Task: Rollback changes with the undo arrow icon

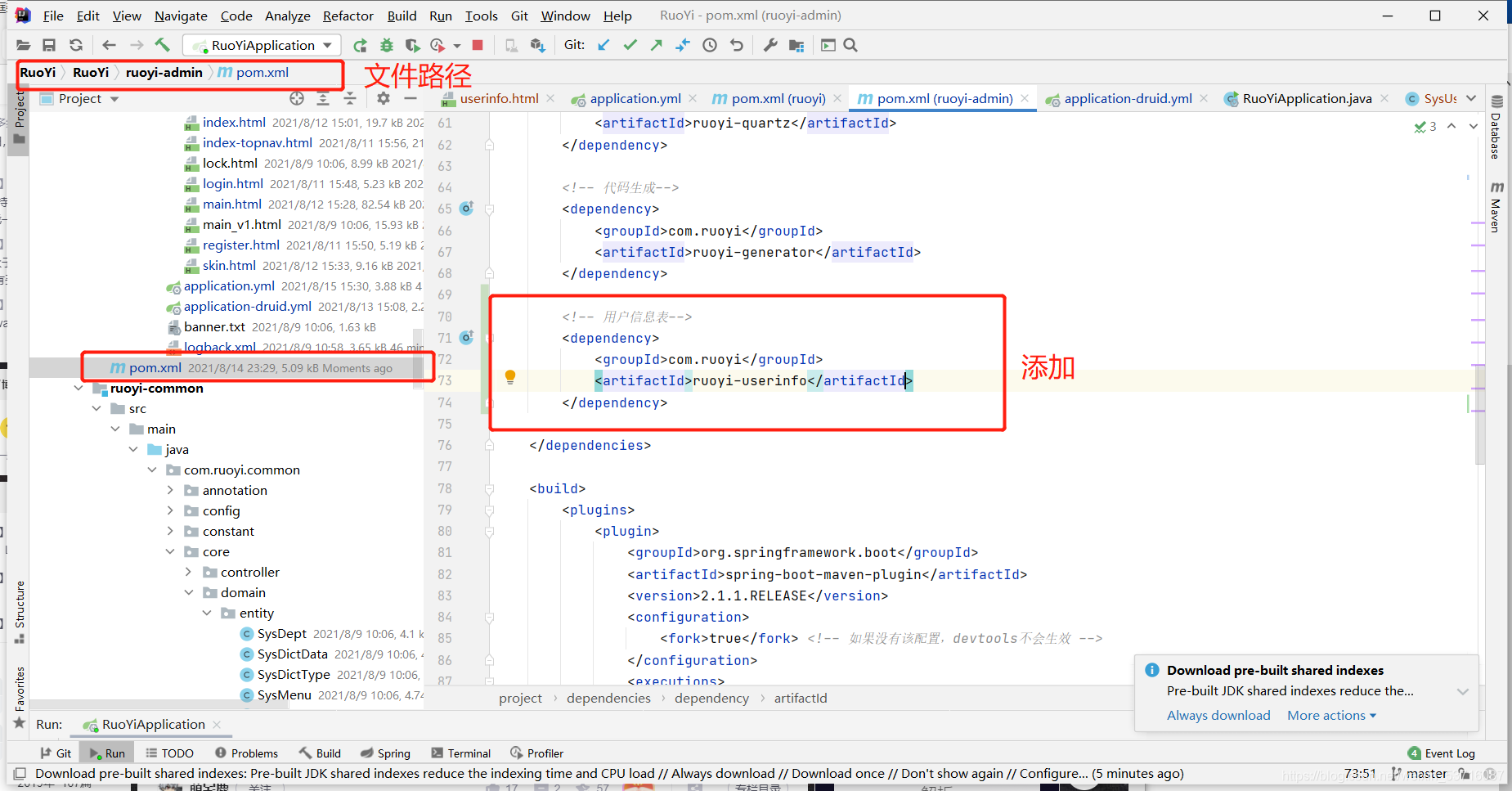Action: pyautogui.click(x=737, y=45)
